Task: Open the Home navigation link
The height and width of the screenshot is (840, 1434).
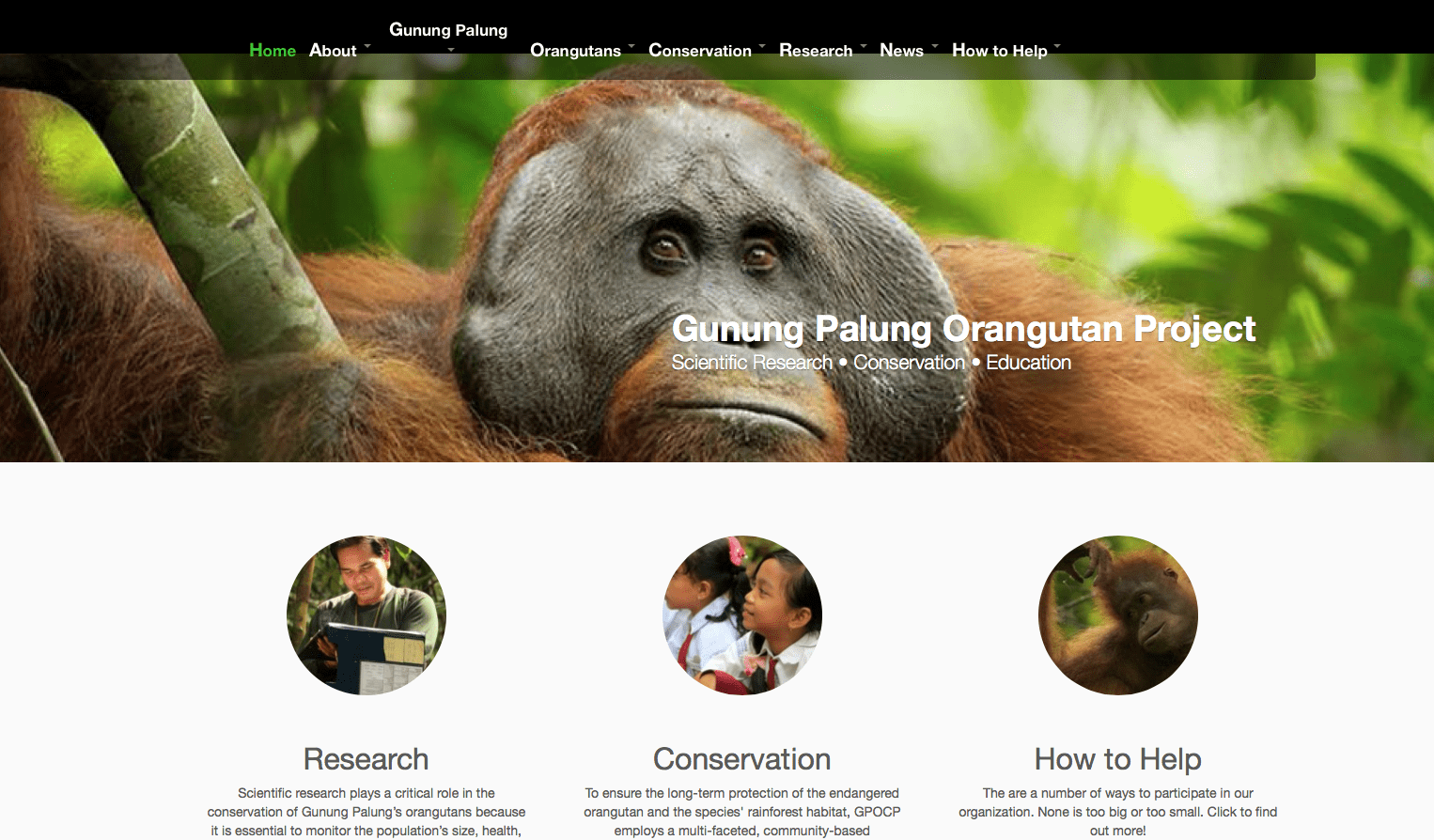Action: point(273,51)
